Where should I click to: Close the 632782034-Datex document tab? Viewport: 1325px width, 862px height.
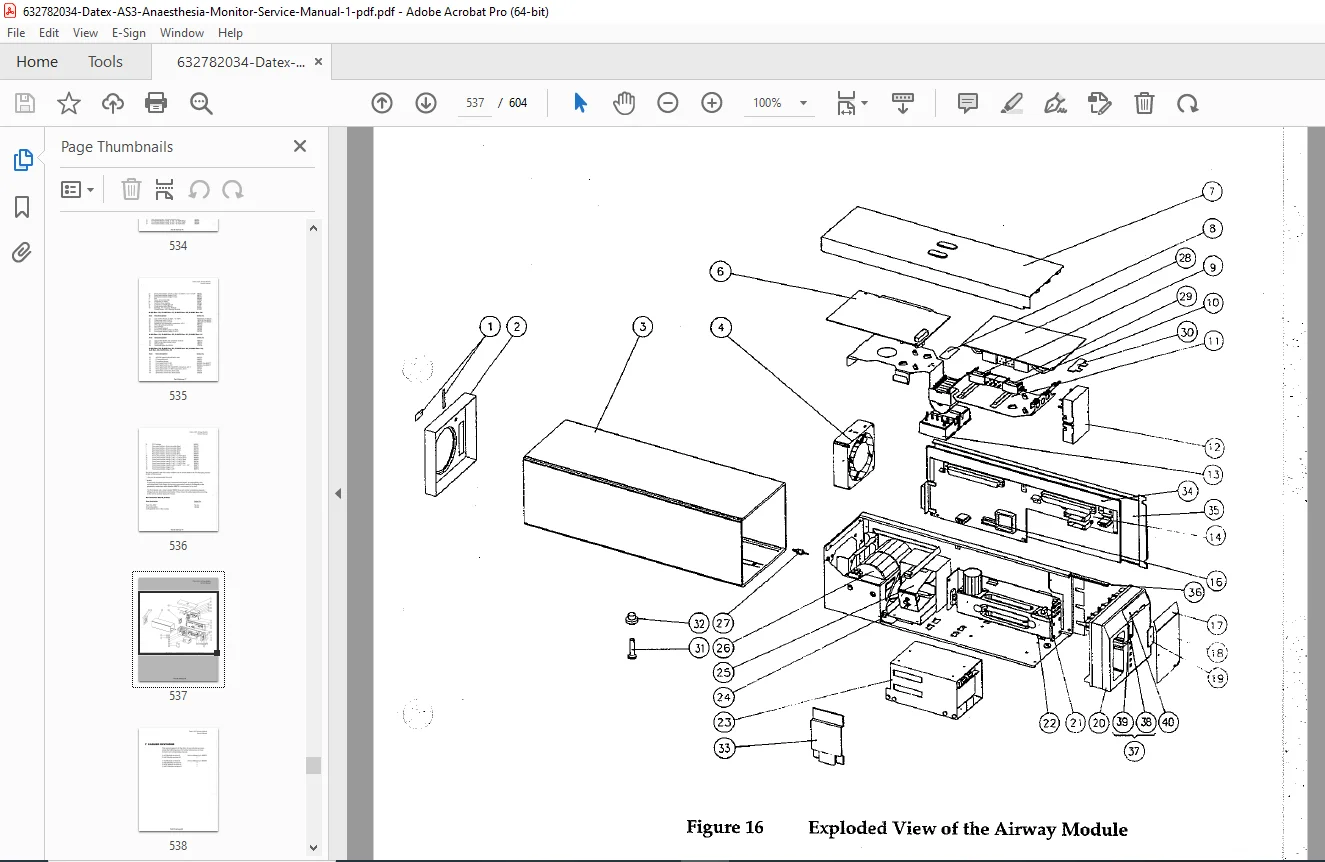(x=319, y=62)
